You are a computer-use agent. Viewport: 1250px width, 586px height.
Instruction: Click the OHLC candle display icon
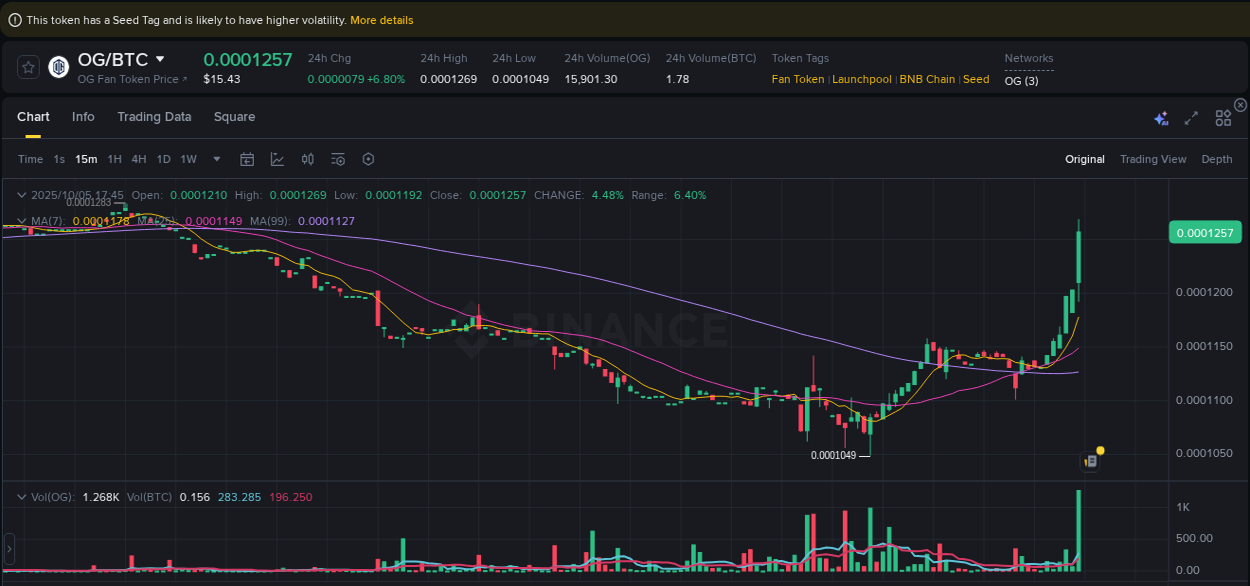point(308,158)
